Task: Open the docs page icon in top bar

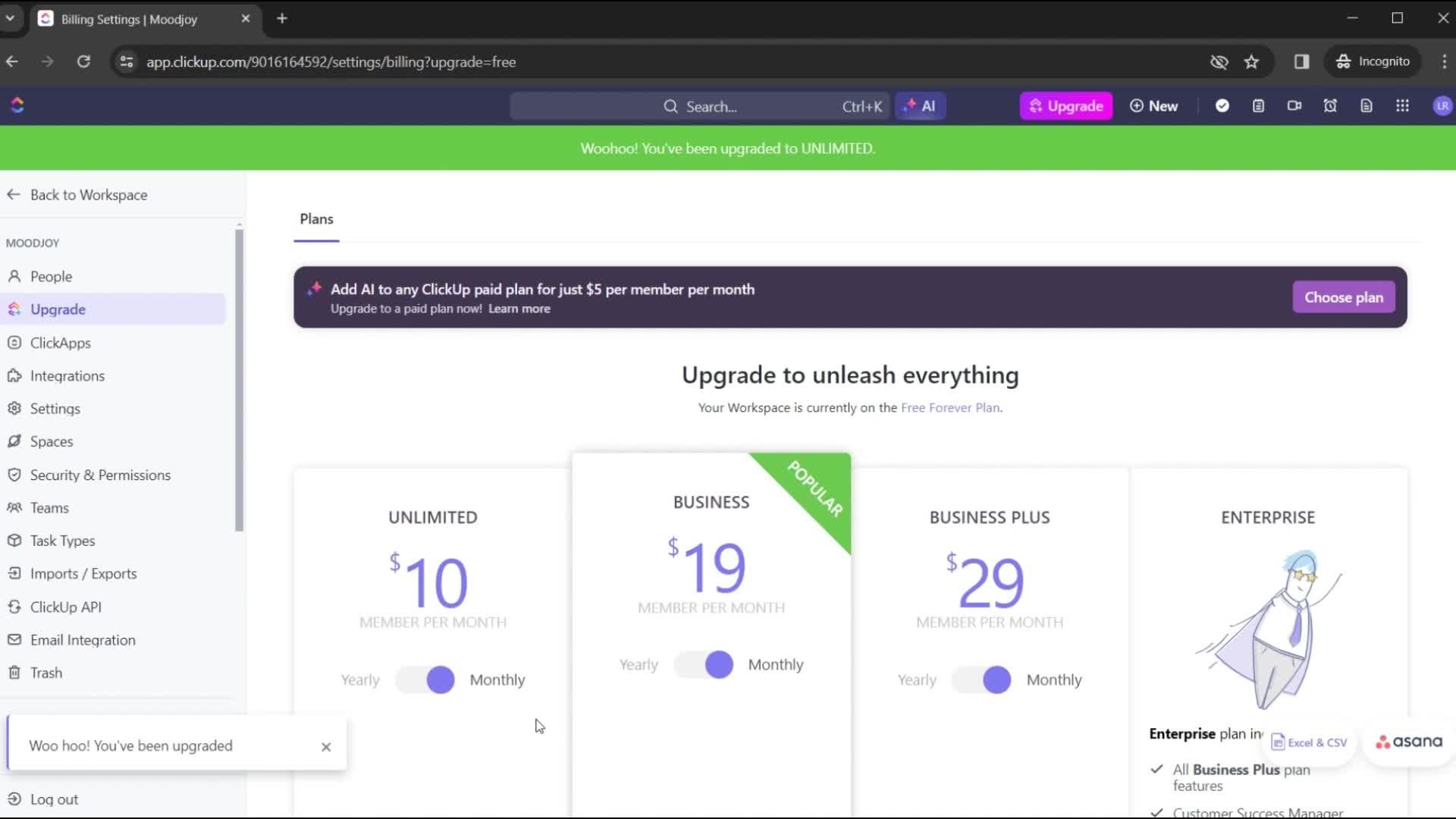Action: pos(1367,106)
